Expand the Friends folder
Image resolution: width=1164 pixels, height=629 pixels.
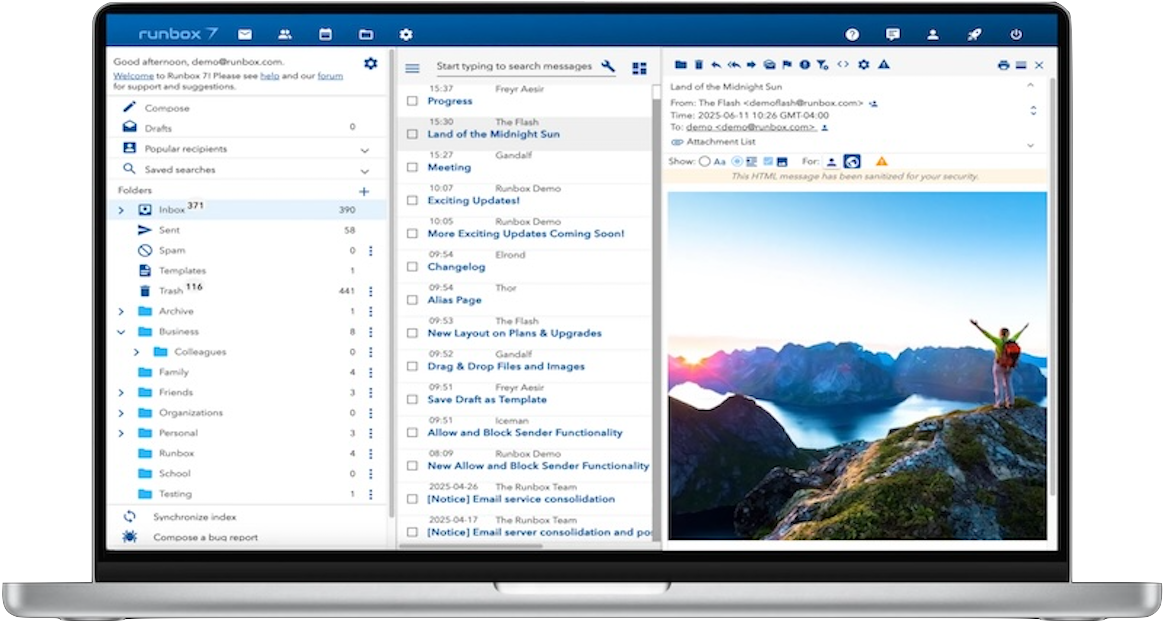tap(121, 392)
